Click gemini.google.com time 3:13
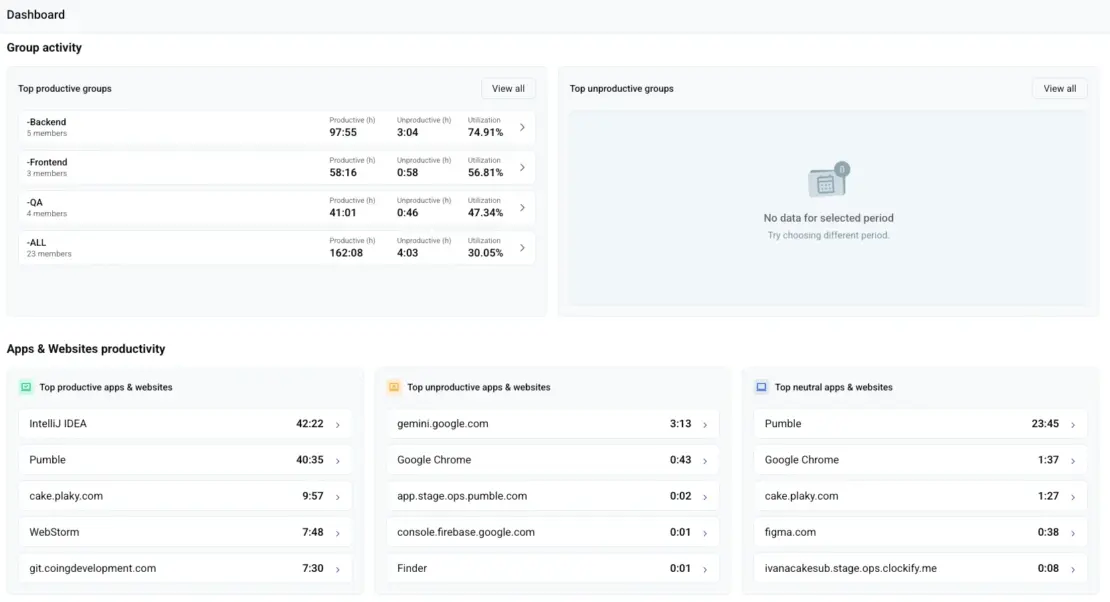This screenshot has width=1110, height=602. pos(680,424)
